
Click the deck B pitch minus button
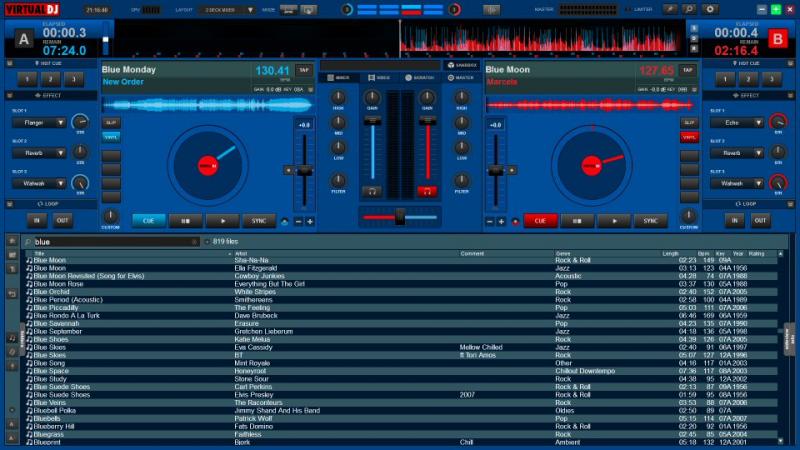pyautogui.click(x=490, y=221)
